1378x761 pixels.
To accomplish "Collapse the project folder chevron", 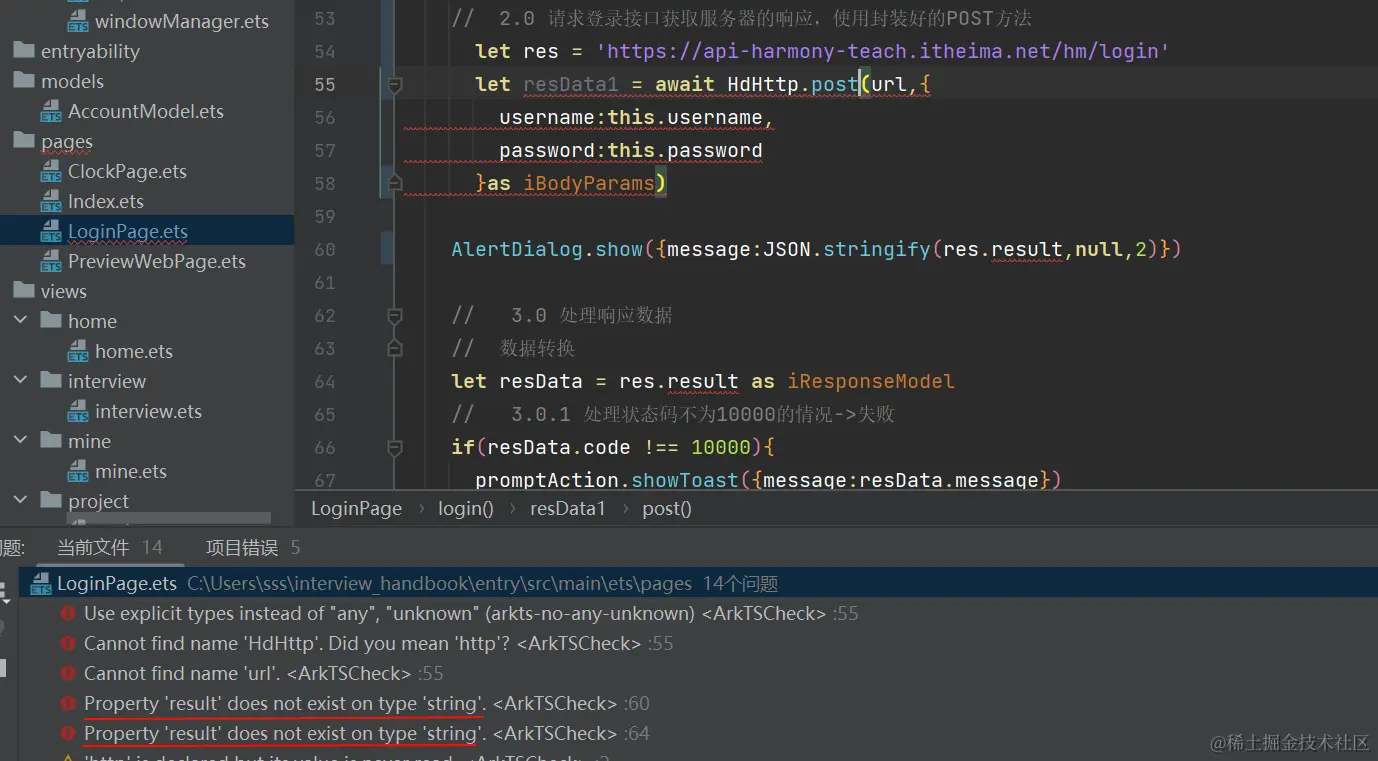I will (20, 501).
